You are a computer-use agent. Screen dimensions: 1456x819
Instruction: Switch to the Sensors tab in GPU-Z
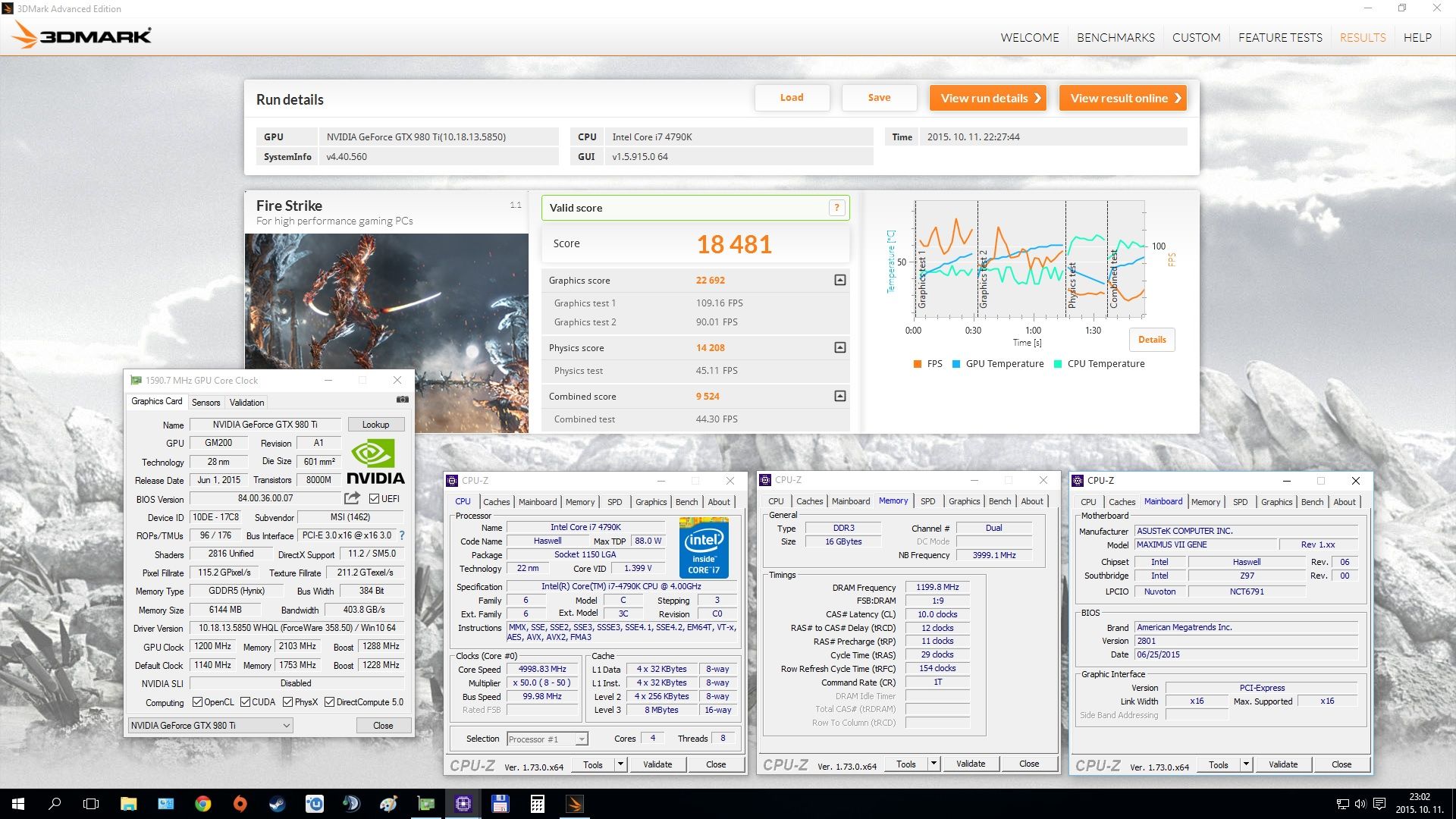(x=206, y=402)
